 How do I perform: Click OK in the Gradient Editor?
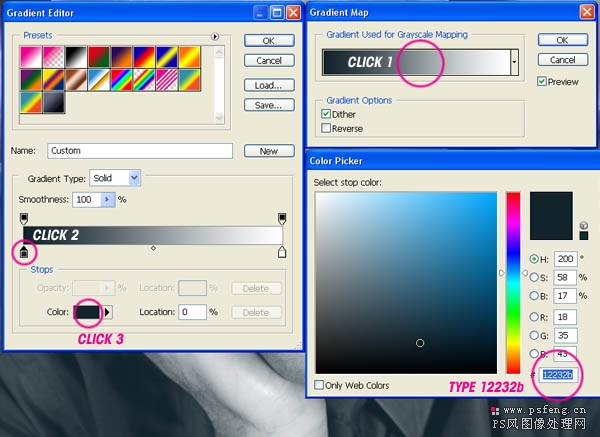coord(269,41)
